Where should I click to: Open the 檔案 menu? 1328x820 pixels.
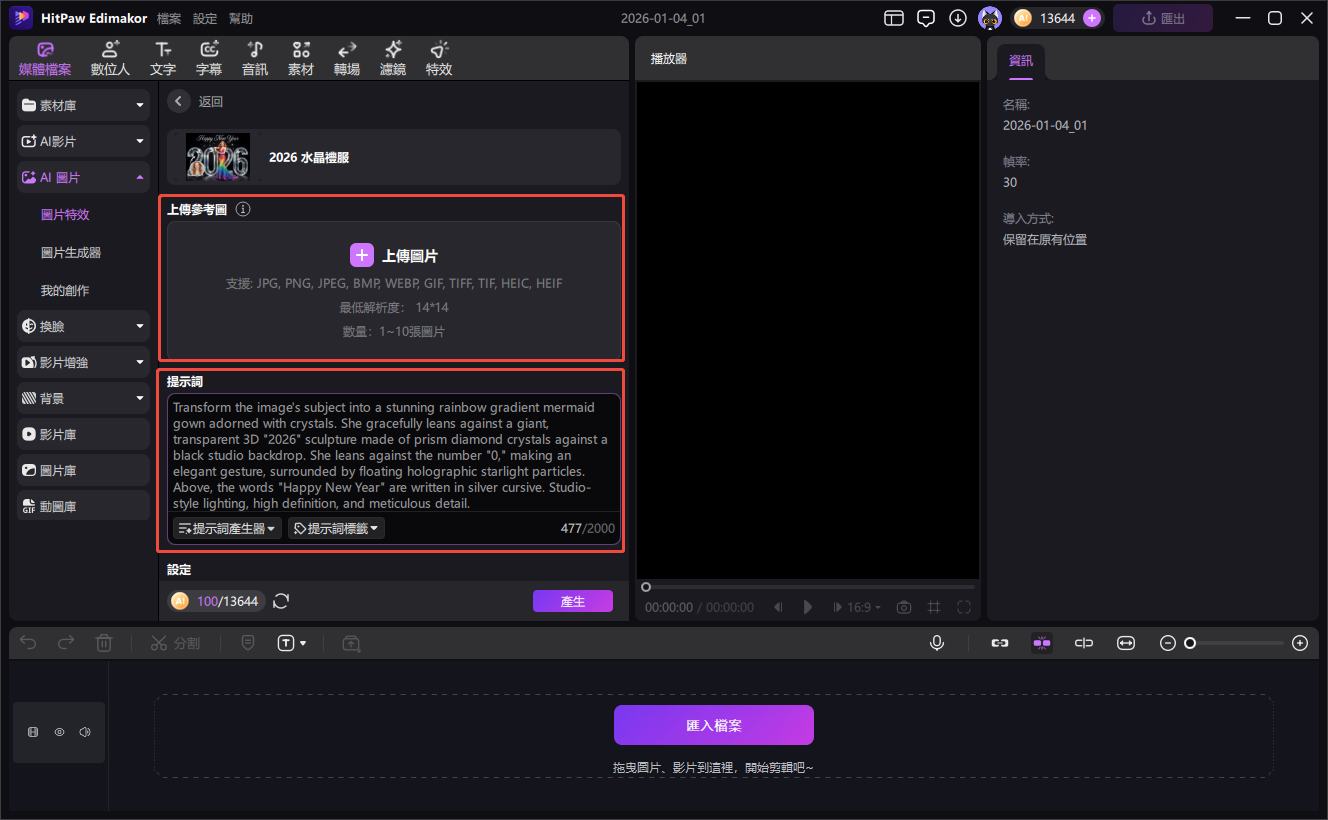pyautogui.click(x=169, y=18)
